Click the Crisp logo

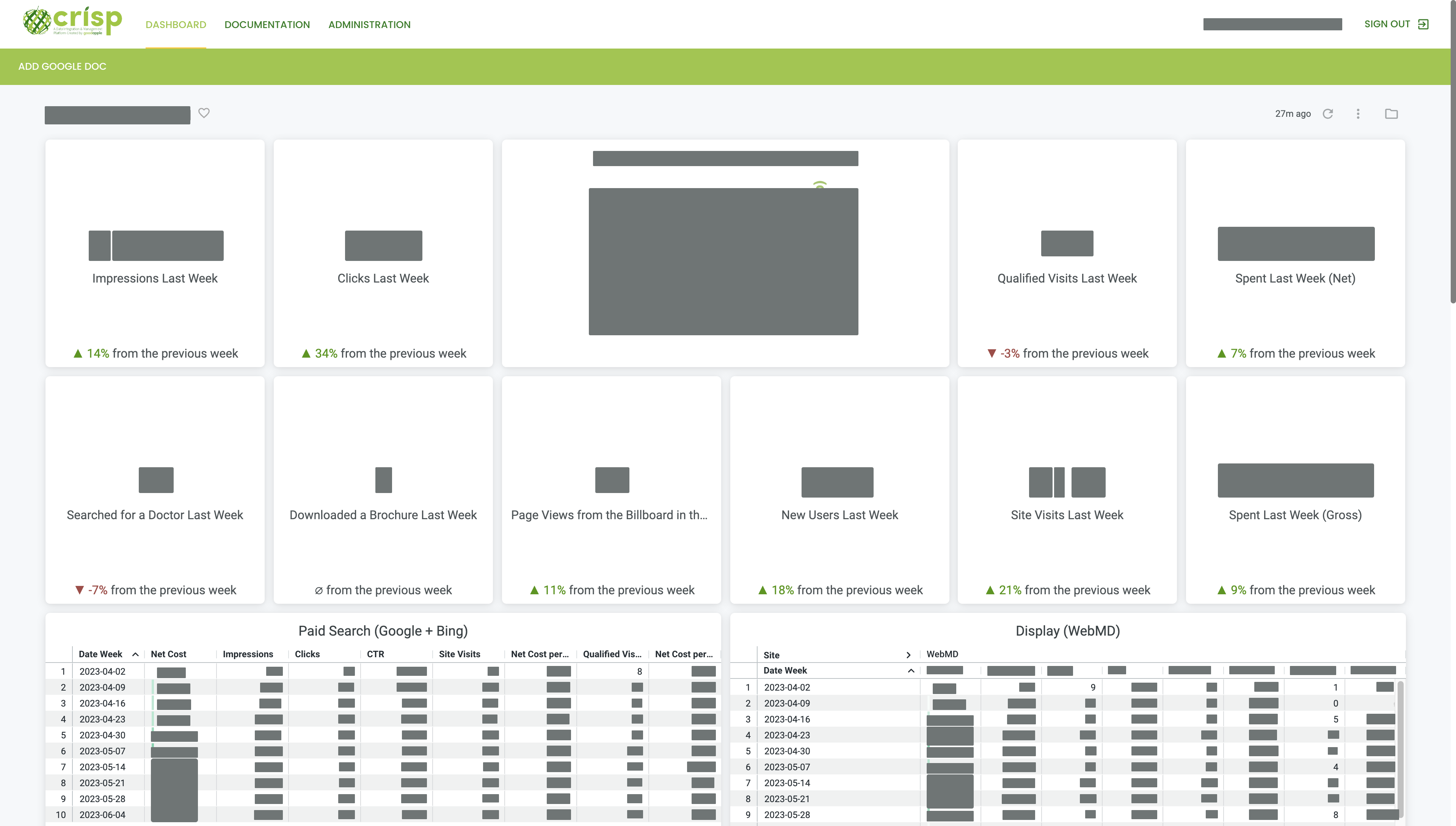coord(72,21)
